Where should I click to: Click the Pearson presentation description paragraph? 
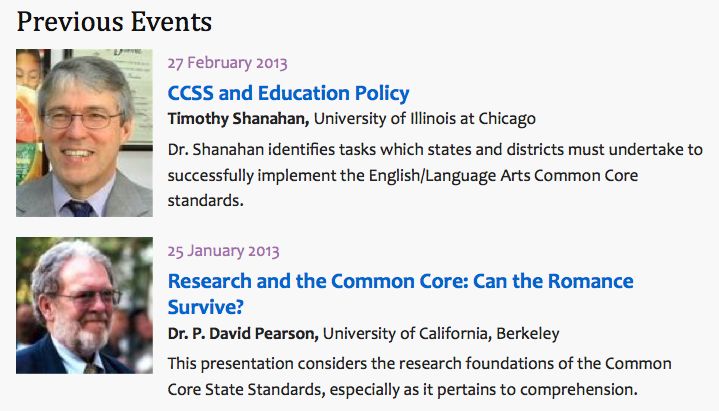420,376
